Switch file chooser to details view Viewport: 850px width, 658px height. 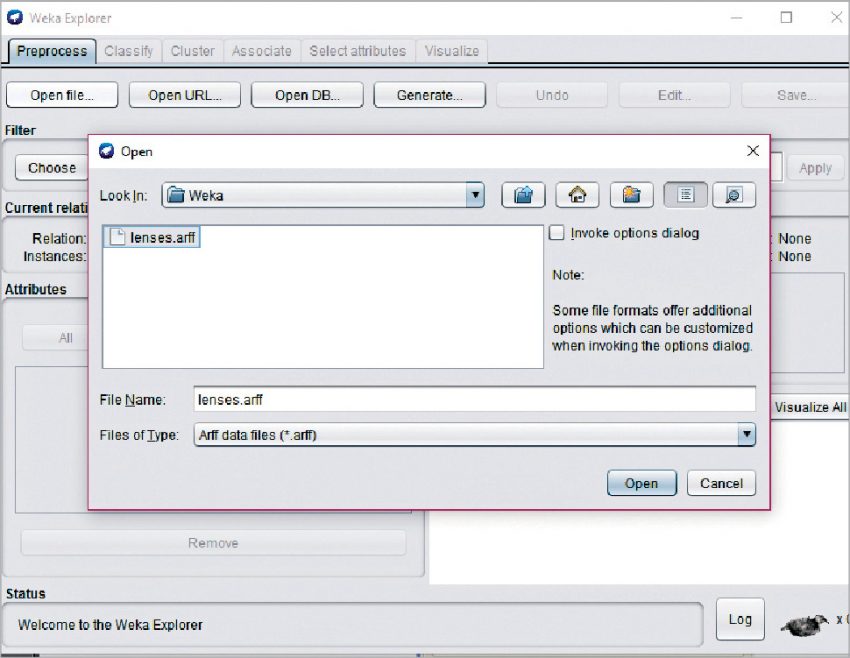click(x=734, y=194)
